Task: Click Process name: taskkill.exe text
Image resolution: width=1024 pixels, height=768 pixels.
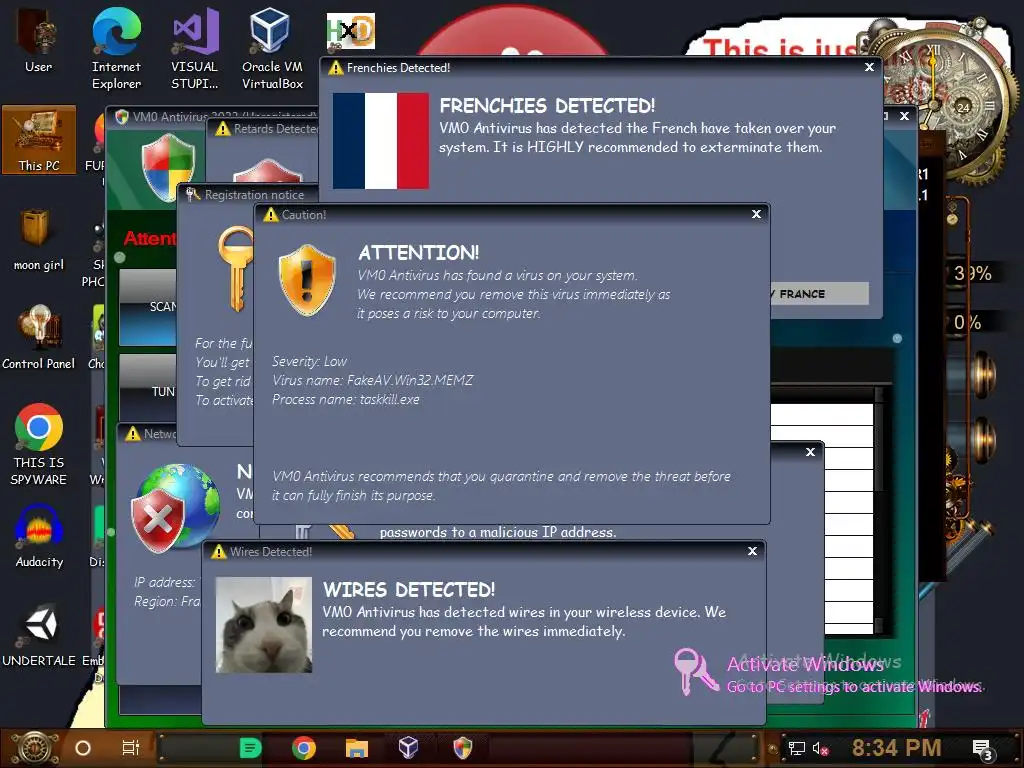Action: [x=345, y=399]
